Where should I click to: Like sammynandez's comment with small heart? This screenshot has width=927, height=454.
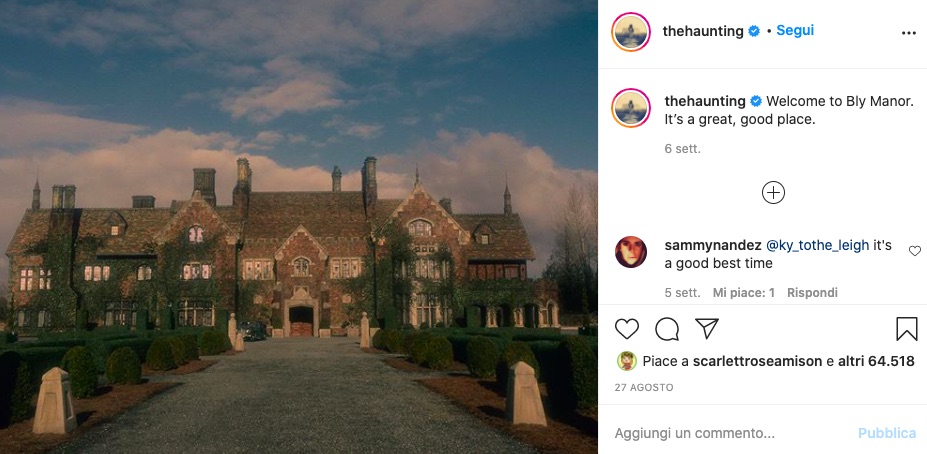tap(915, 251)
